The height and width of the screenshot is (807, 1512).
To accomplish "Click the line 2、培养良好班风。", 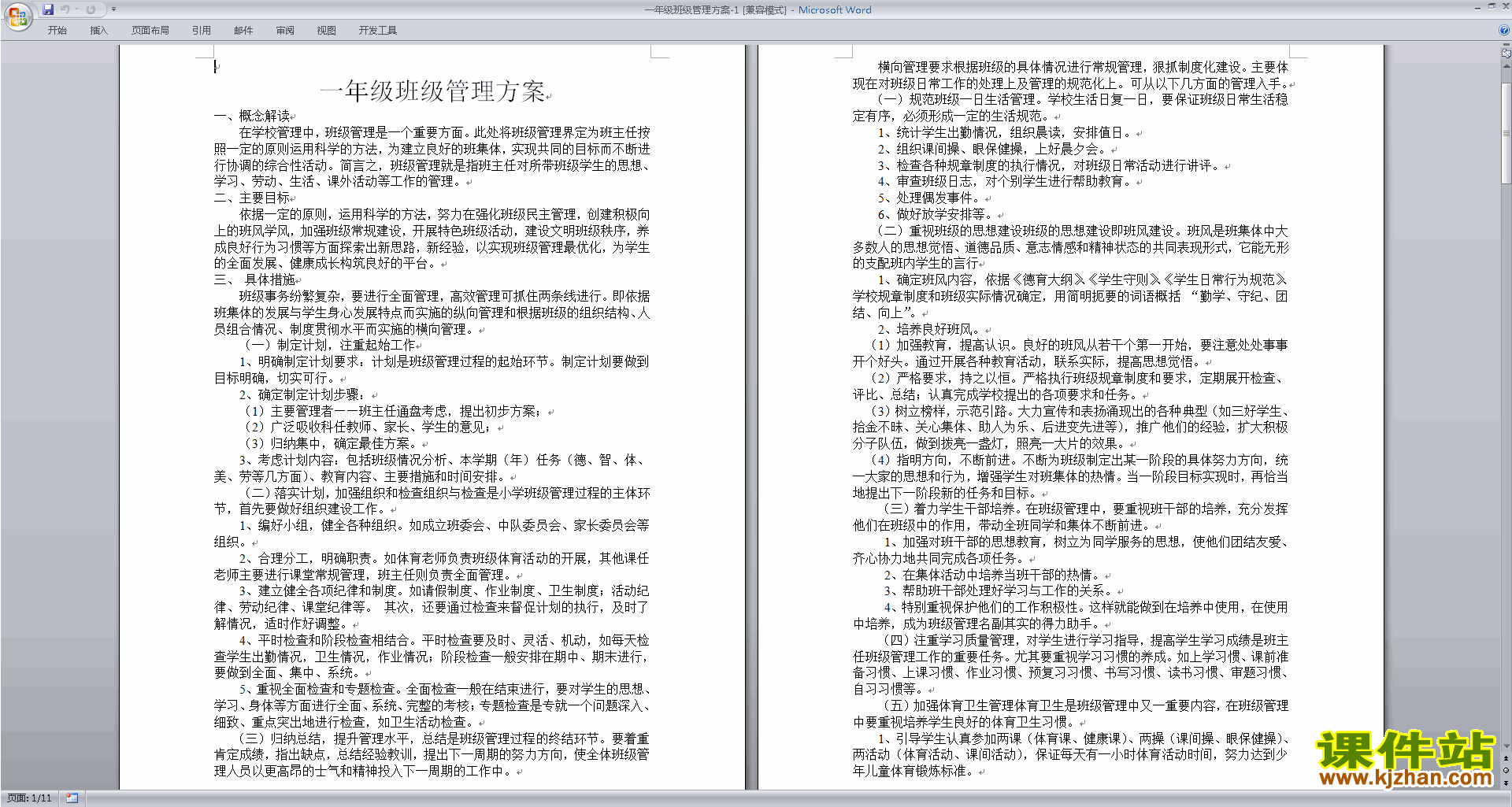I will tap(929, 329).
